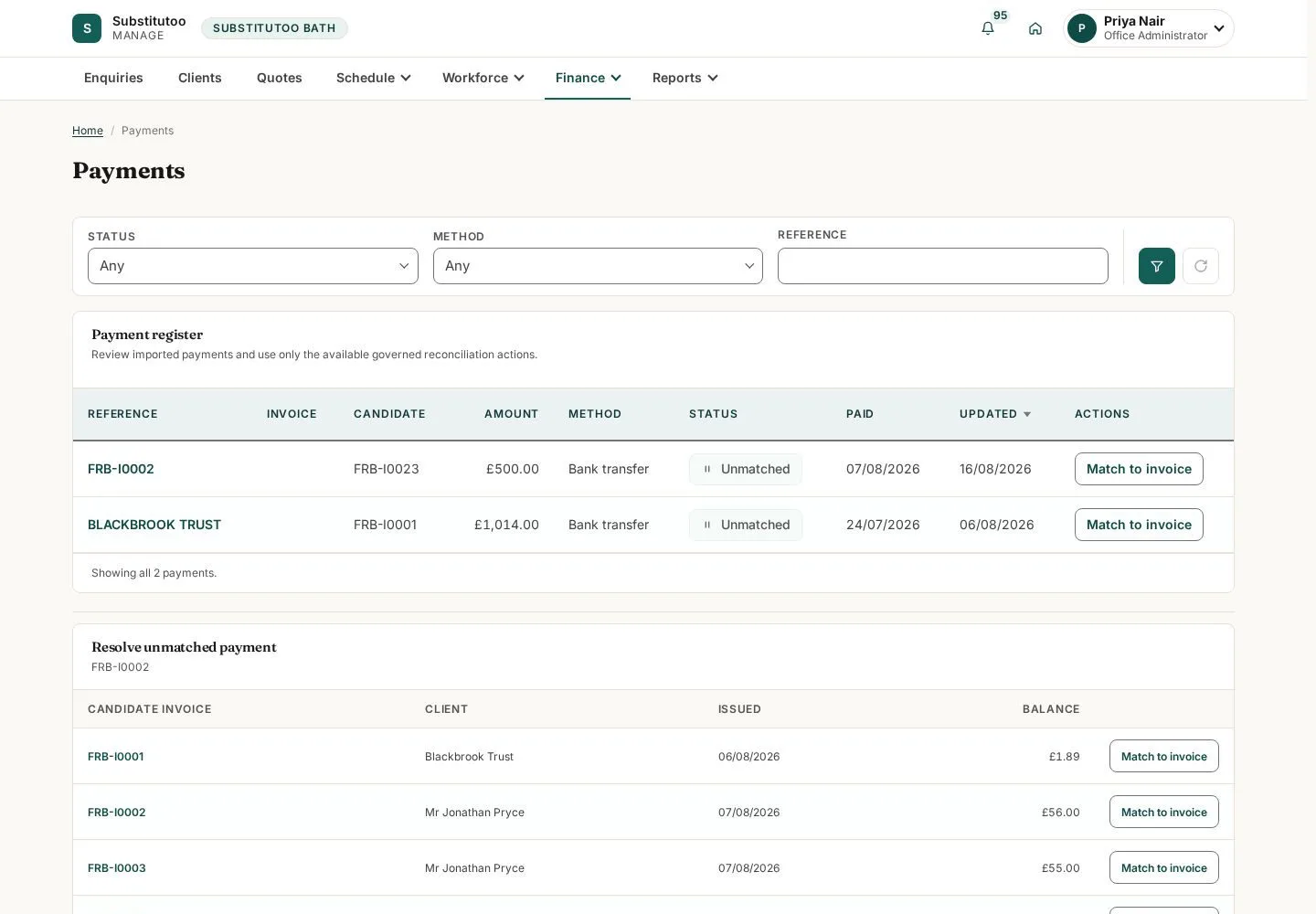
Task: Click the Reference column header
Action: tap(122, 414)
